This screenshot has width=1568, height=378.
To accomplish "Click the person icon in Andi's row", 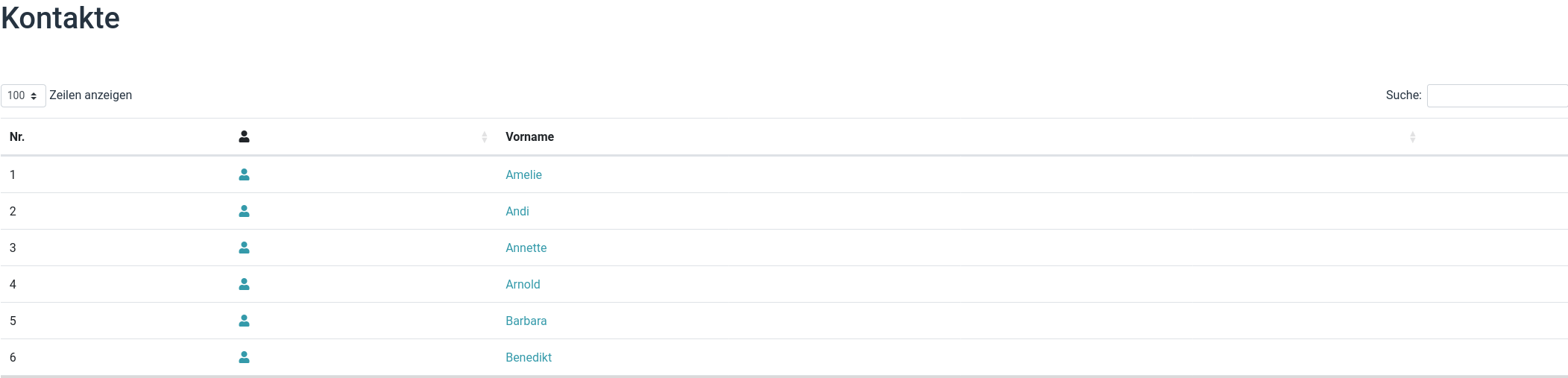I will [x=244, y=211].
